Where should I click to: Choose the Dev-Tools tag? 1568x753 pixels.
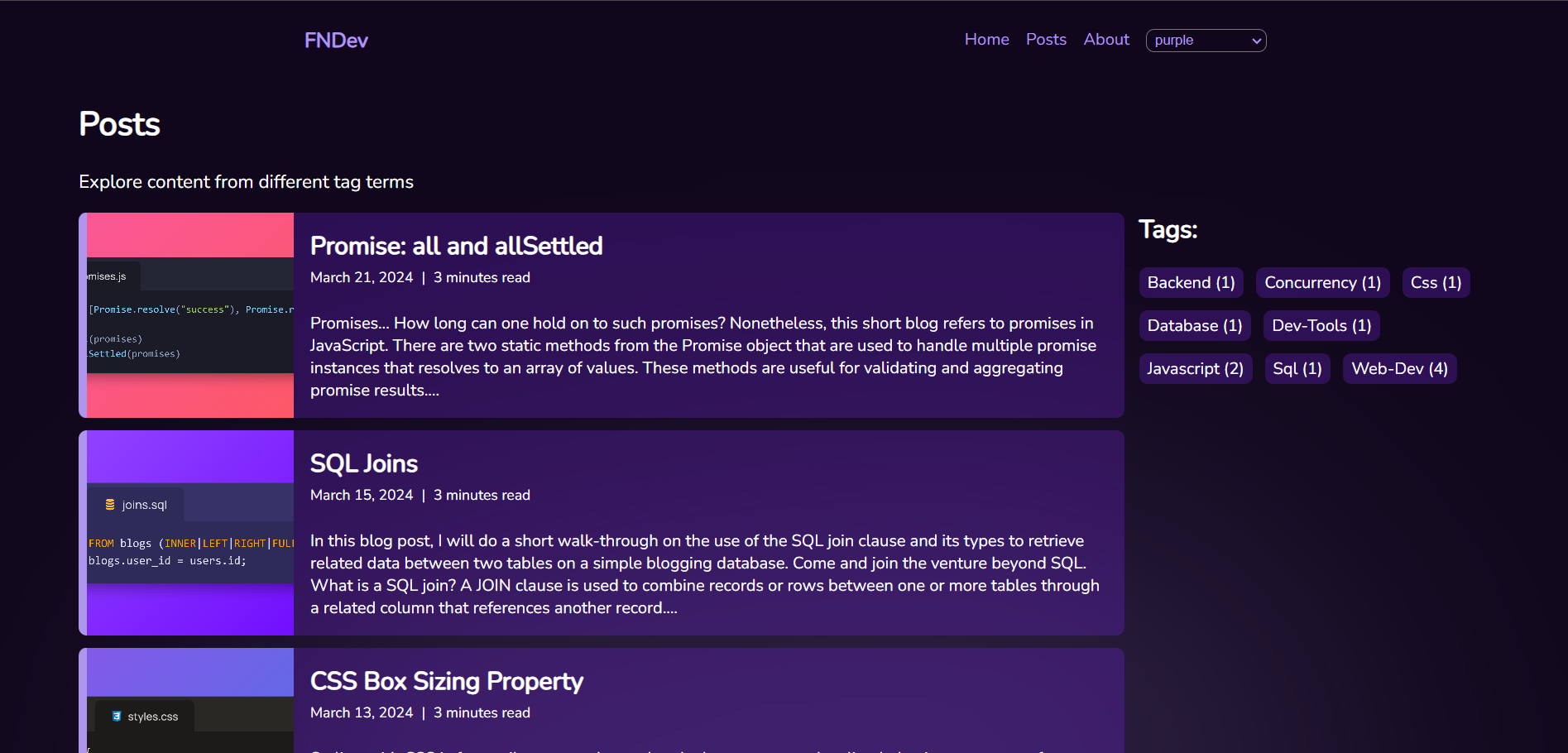(x=1321, y=326)
